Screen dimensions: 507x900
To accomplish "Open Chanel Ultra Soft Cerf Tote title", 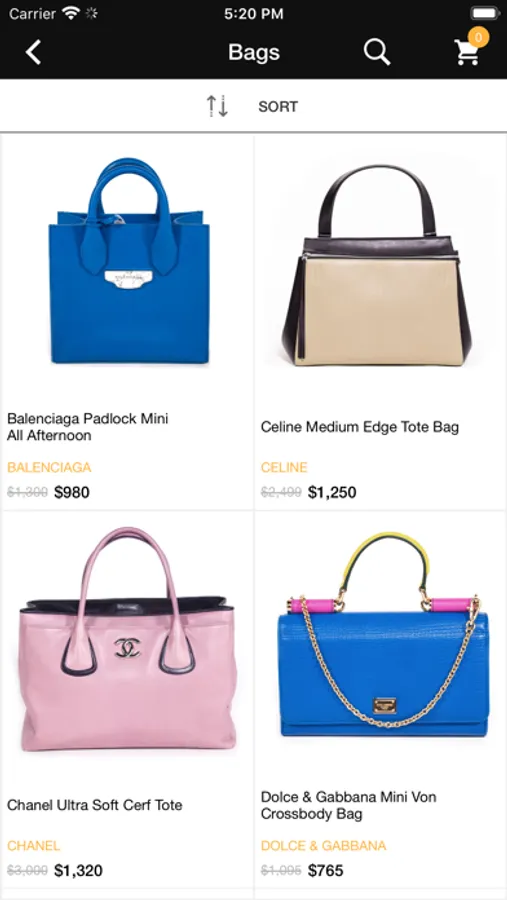I will (95, 805).
